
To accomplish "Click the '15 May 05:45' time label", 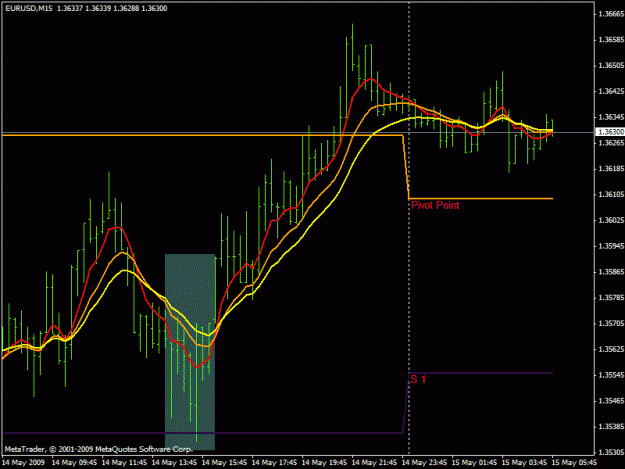I will click(x=574, y=463).
